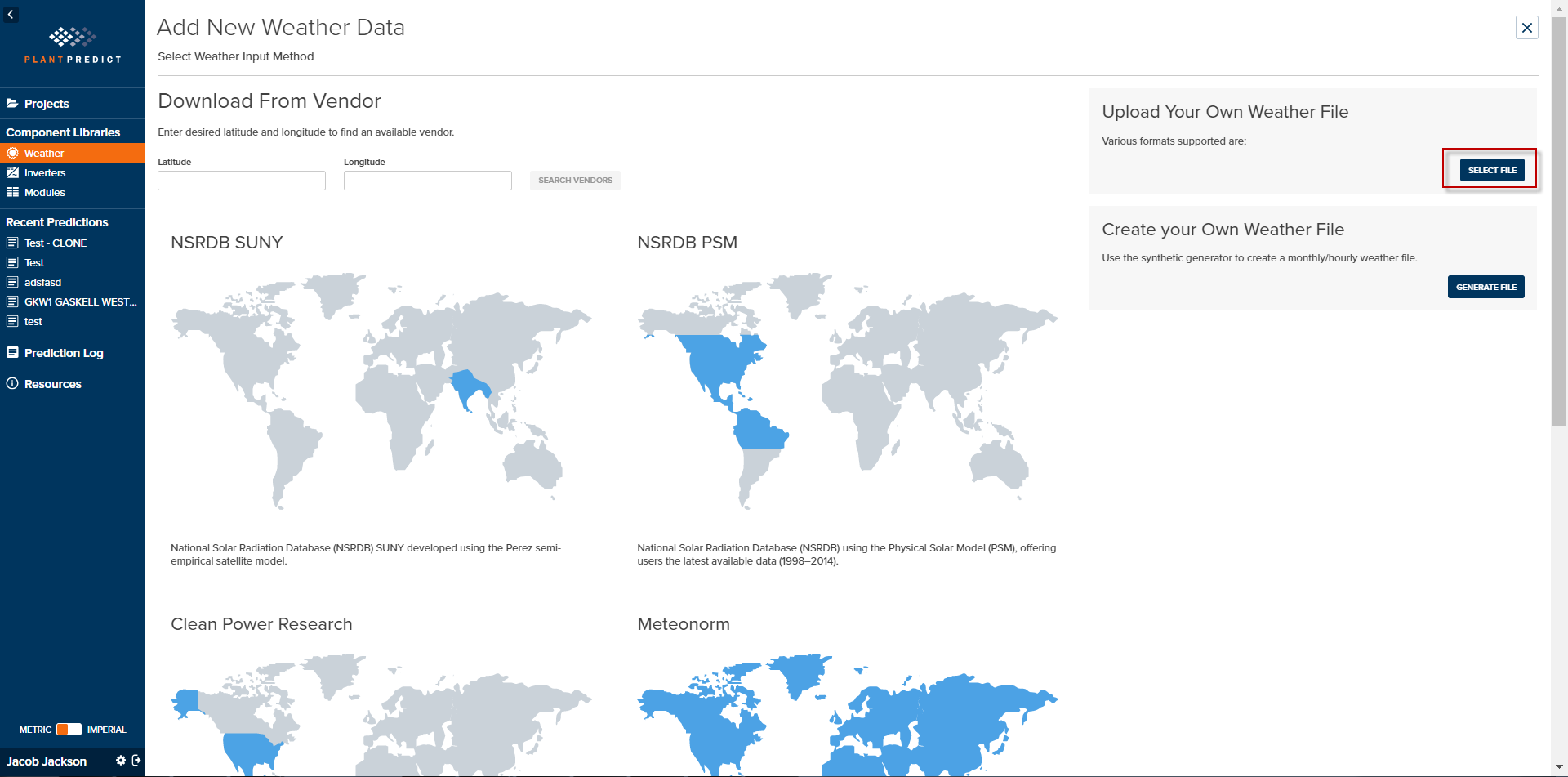The height and width of the screenshot is (777, 1568).
Task: Close the Add New Weather Data dialog
Action: 1526,28
